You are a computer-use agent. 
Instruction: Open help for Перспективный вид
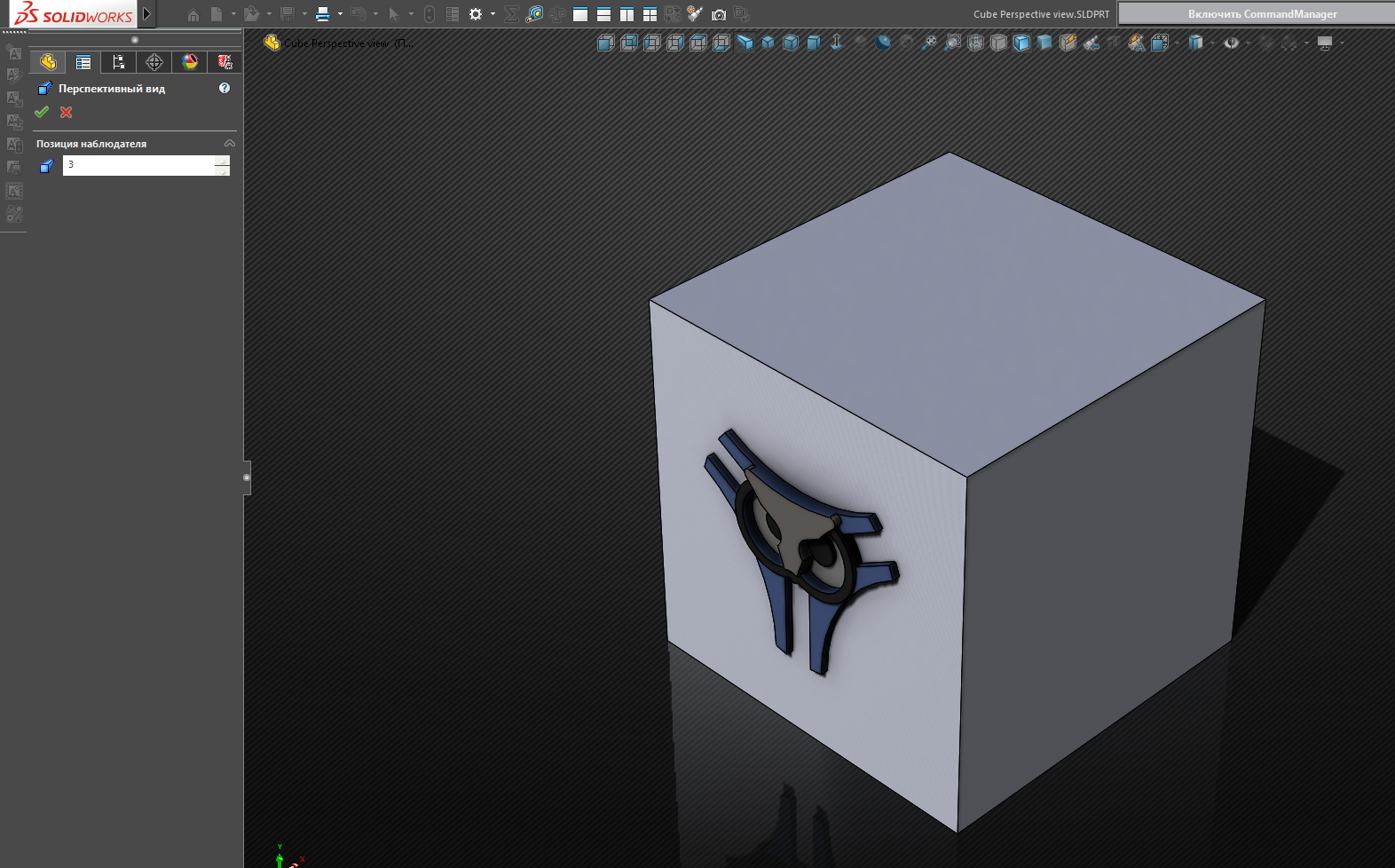(225, 88)
